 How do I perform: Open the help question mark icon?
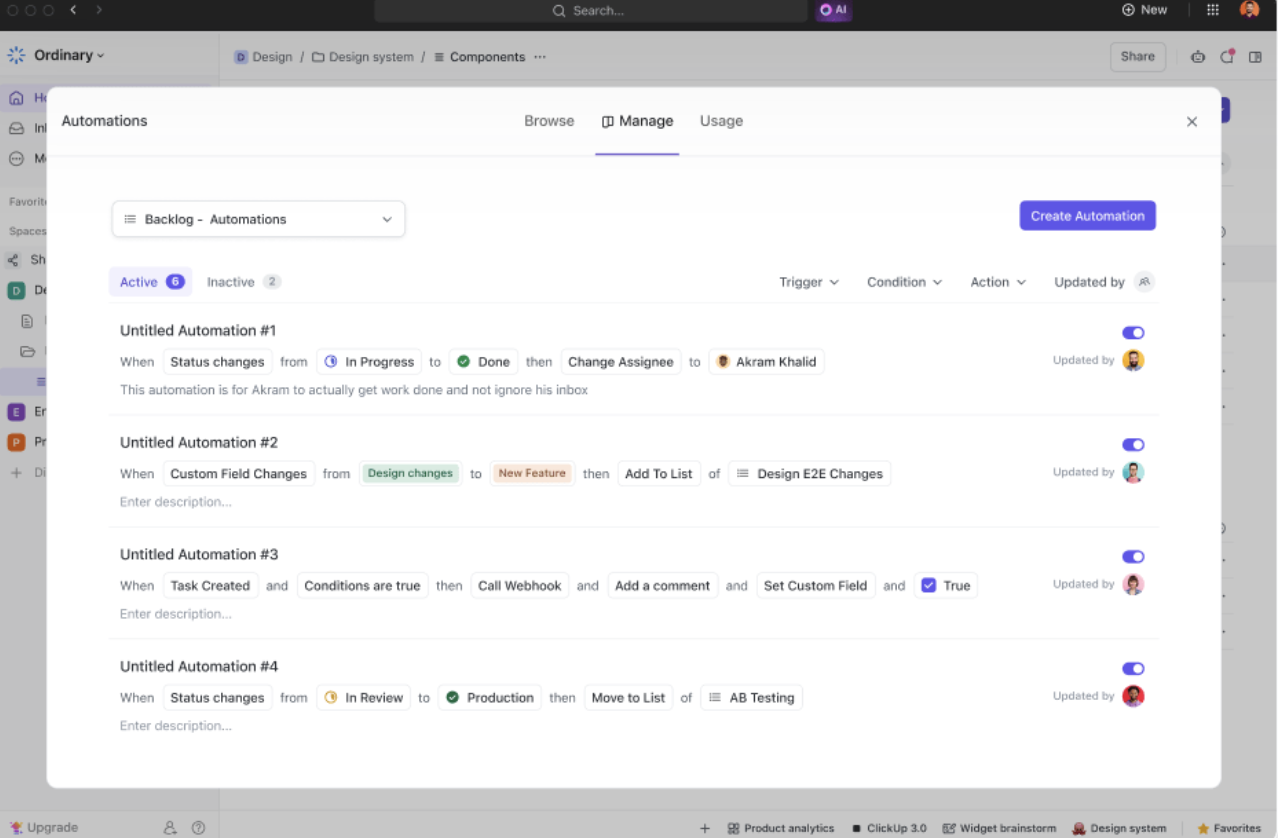pyautogui.click(x=198, y=828)
